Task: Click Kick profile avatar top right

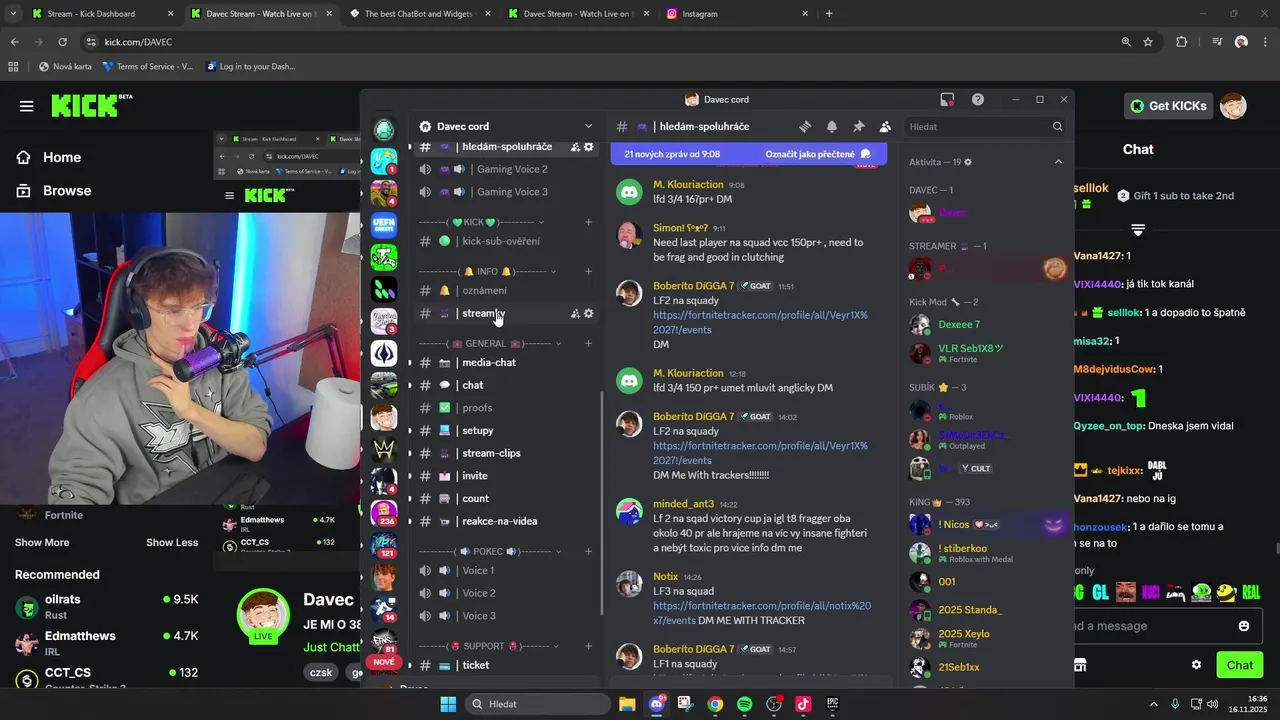Action: pos(1233,106)
